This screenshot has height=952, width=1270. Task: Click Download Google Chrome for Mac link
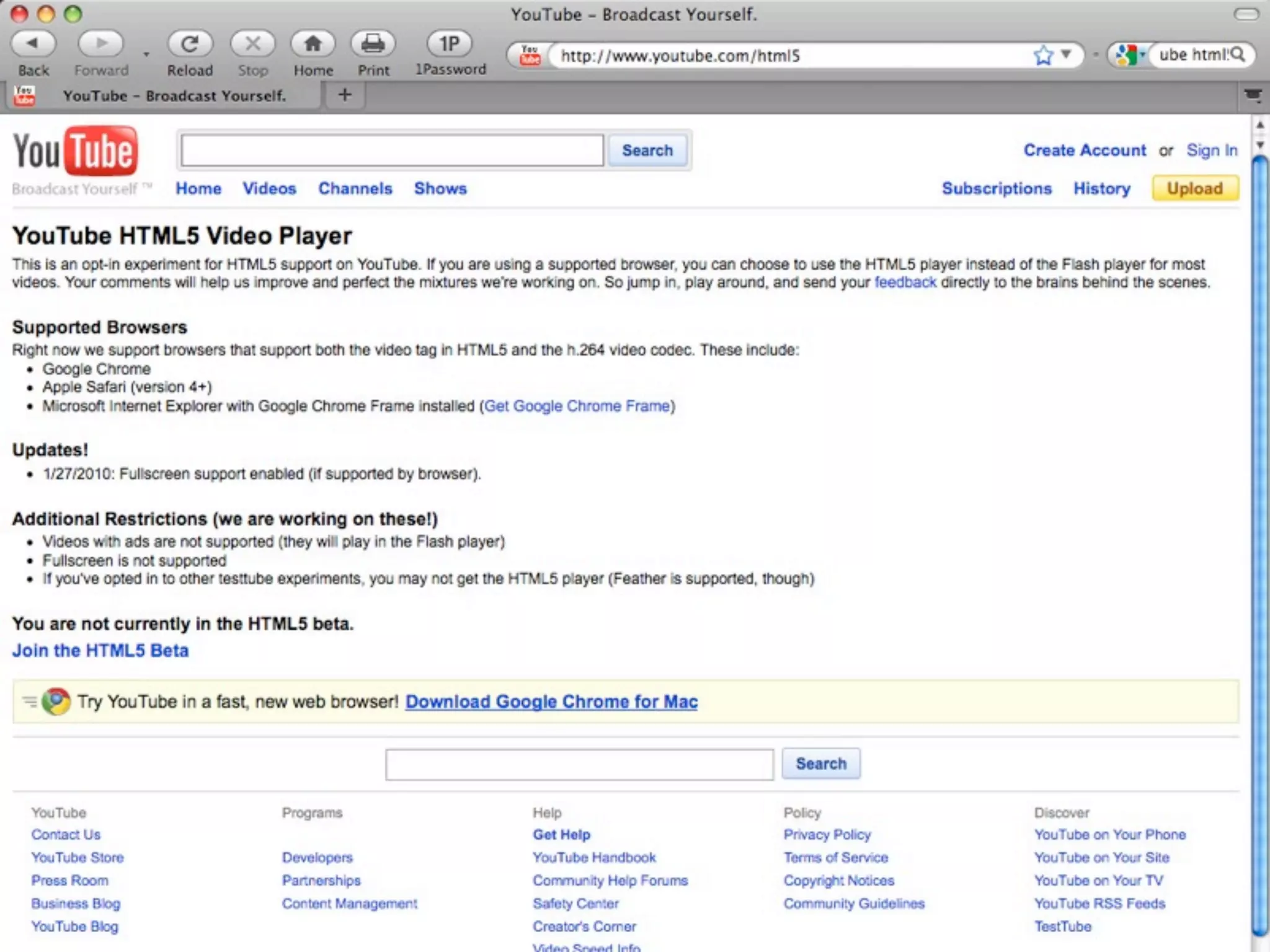(551, 702)
